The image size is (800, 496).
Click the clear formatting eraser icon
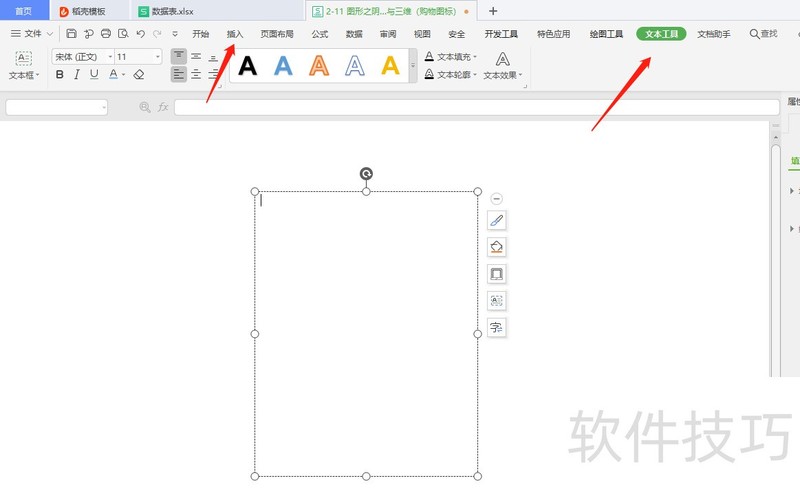click(139, 75)
